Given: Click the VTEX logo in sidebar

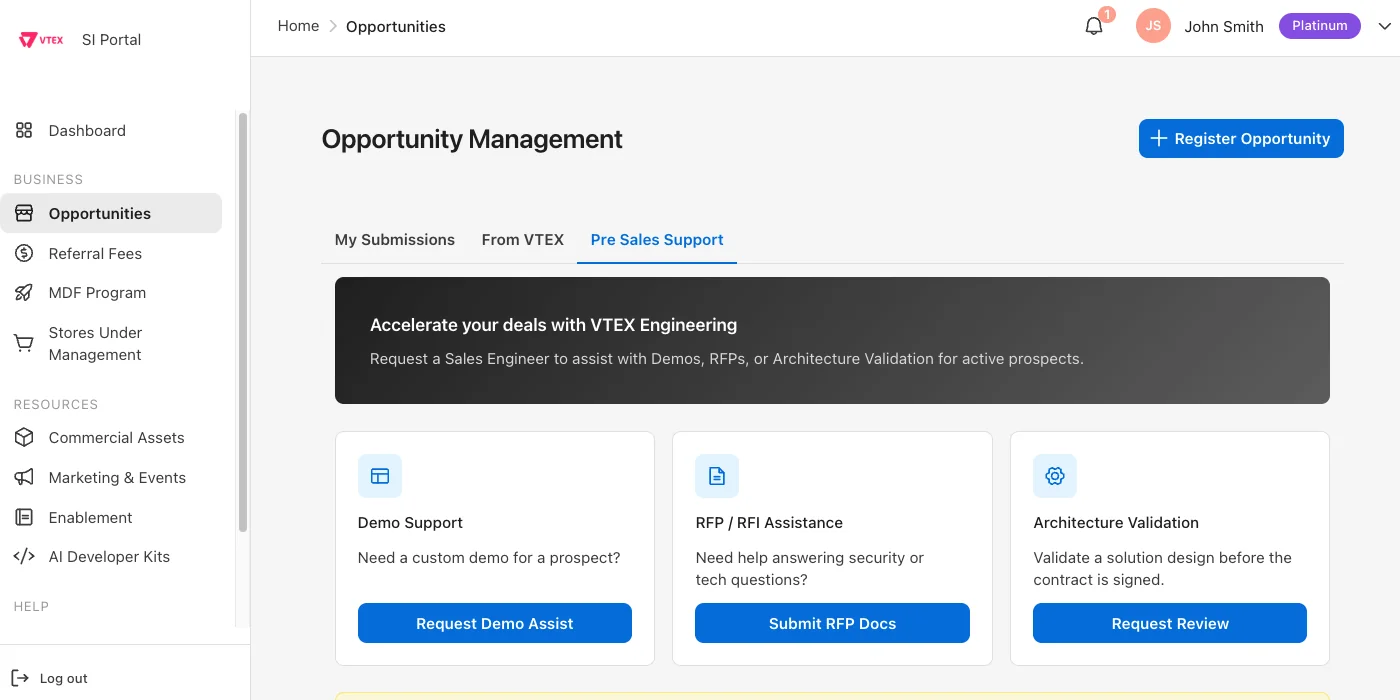Looking at the screenshot, I should [x=42, y=40].
